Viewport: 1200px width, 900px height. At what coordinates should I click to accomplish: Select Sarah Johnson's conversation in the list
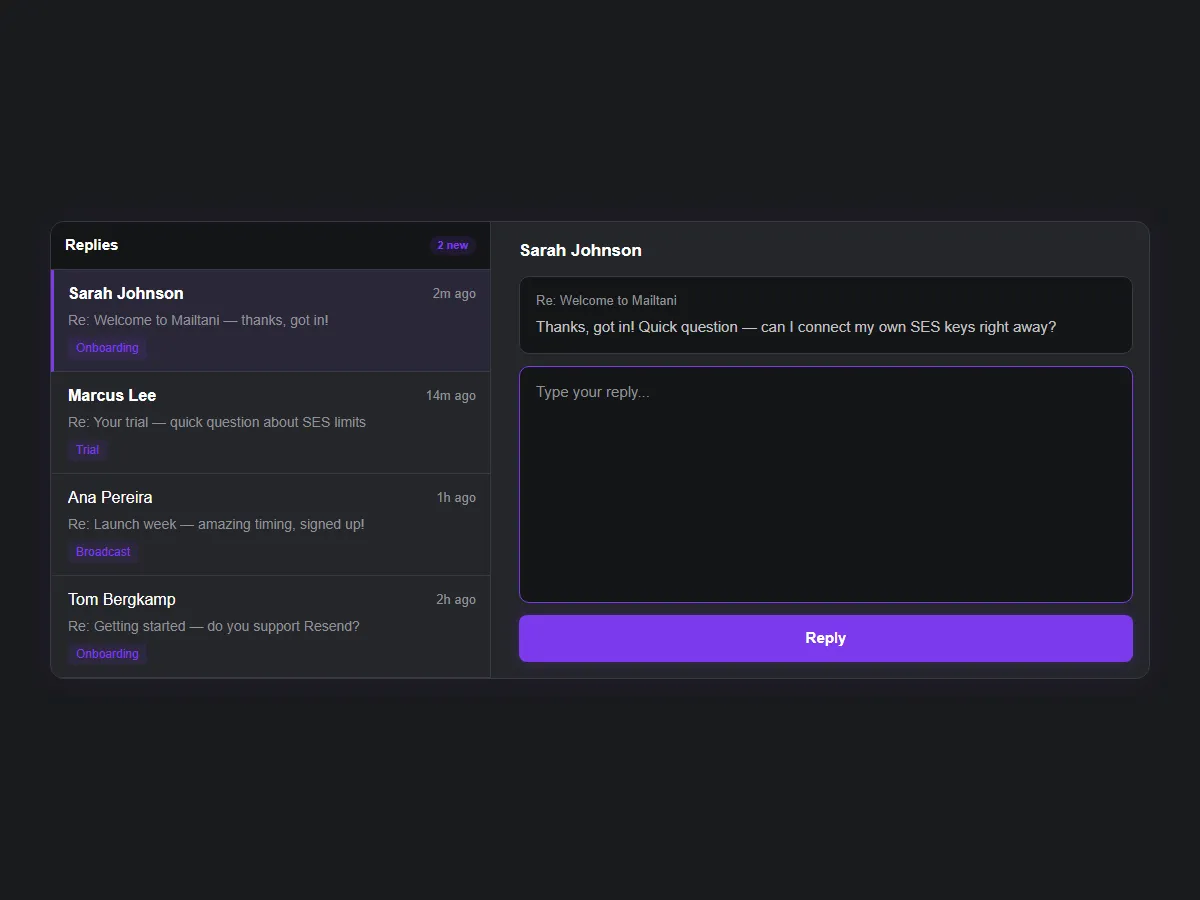270,319
